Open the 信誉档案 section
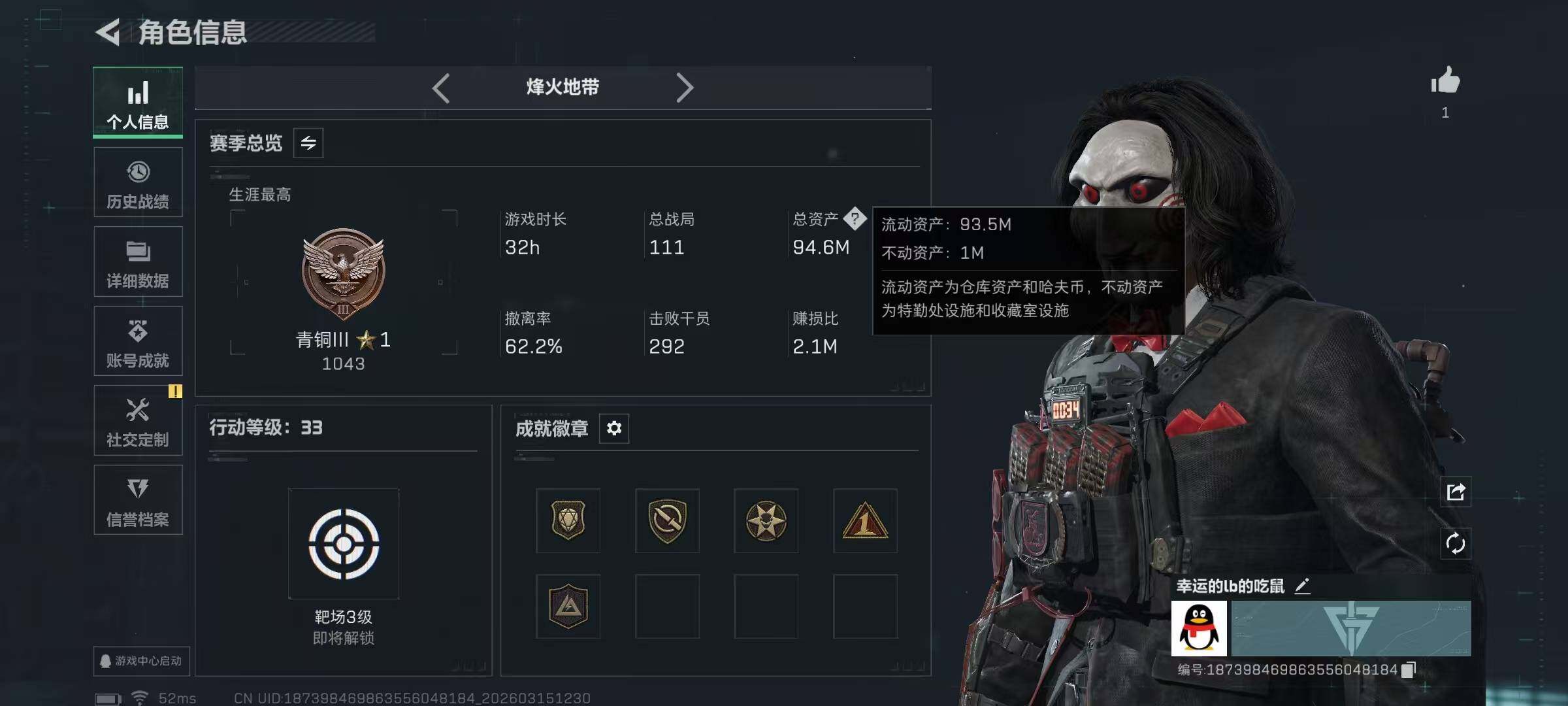The image size is (1568, 706). pyautogui.click(x=138, y=500)
